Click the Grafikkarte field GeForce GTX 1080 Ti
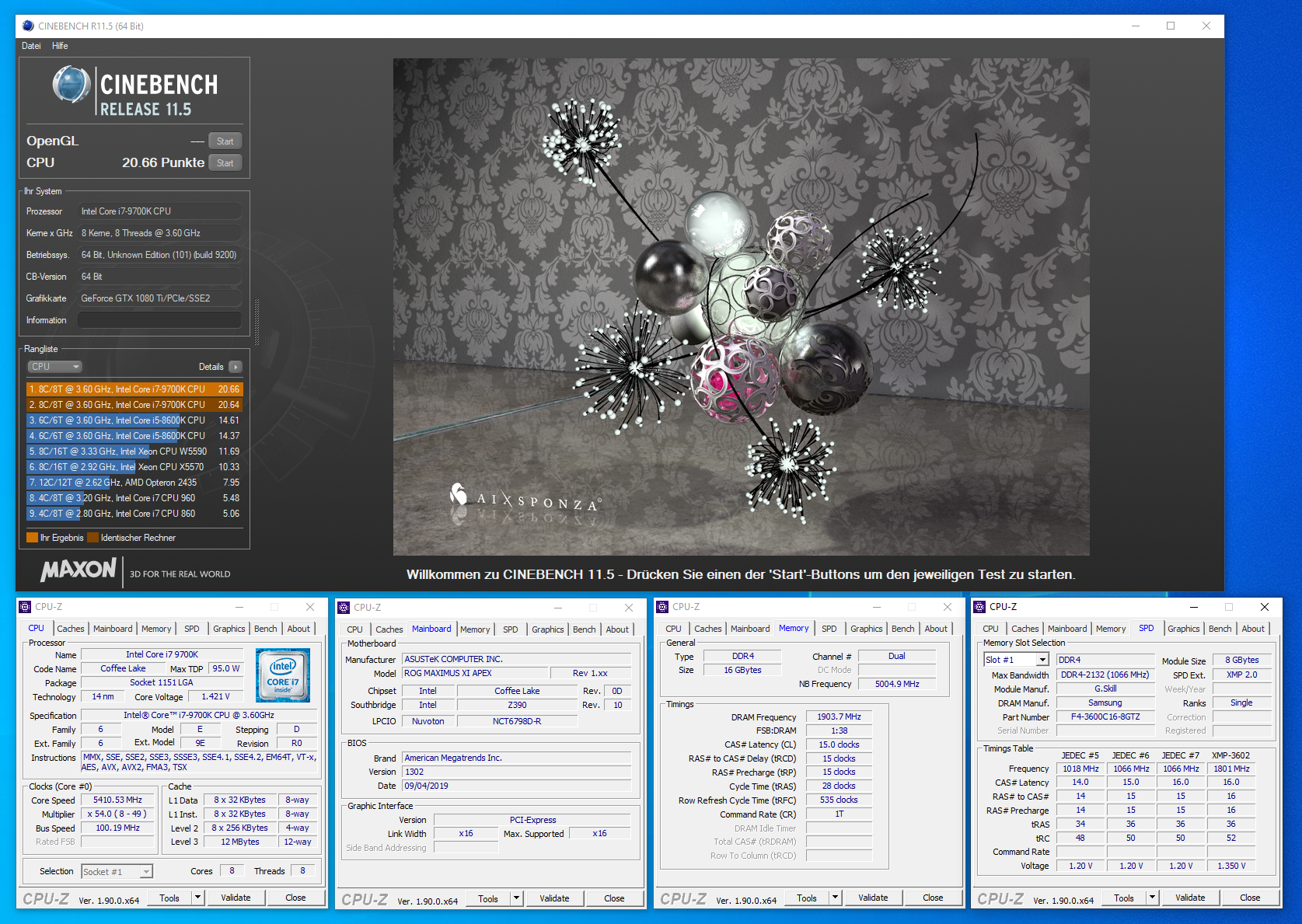The height and width of the screenshot is (924, 1302). coord(159,298)
